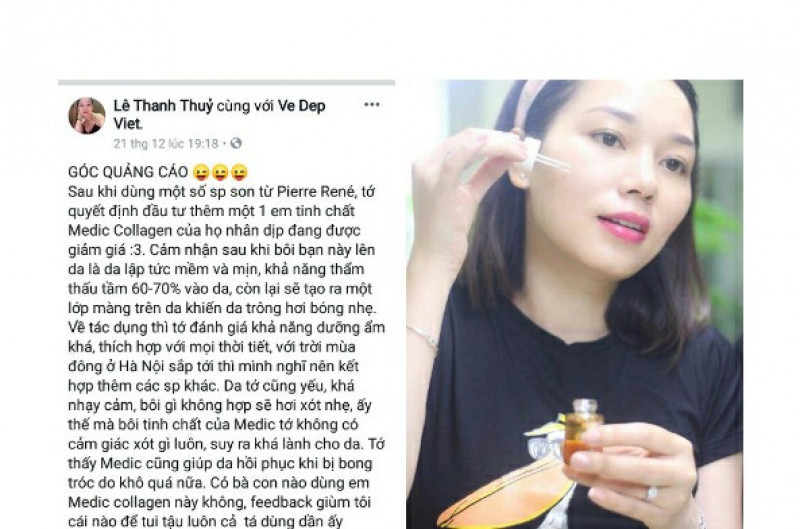Open the woman's serum photo

click(x=574, y=304)
